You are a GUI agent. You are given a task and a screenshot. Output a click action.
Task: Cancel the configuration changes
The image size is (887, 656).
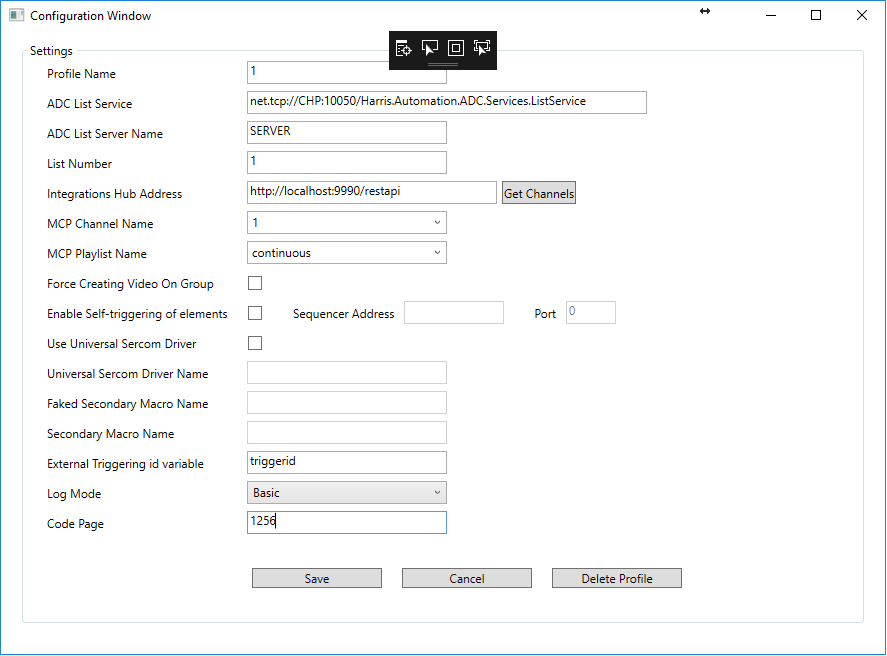pos(466,578)
